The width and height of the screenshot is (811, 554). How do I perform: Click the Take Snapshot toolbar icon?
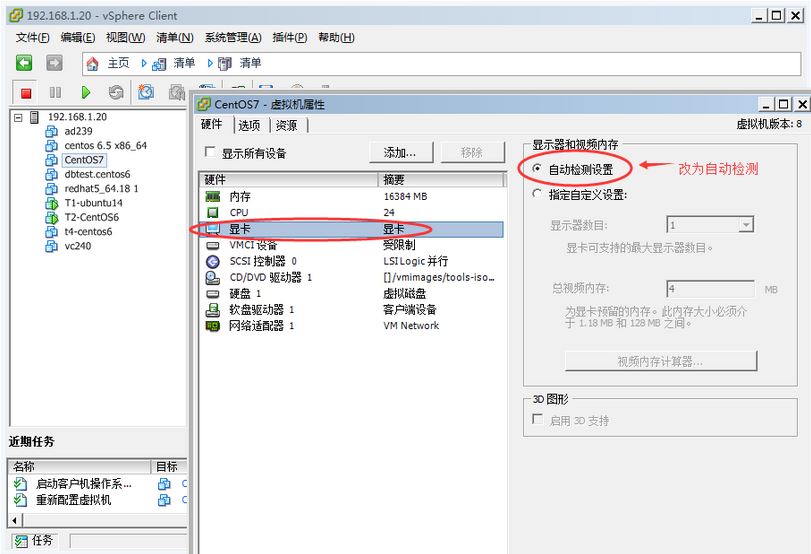tap(146, 92)
